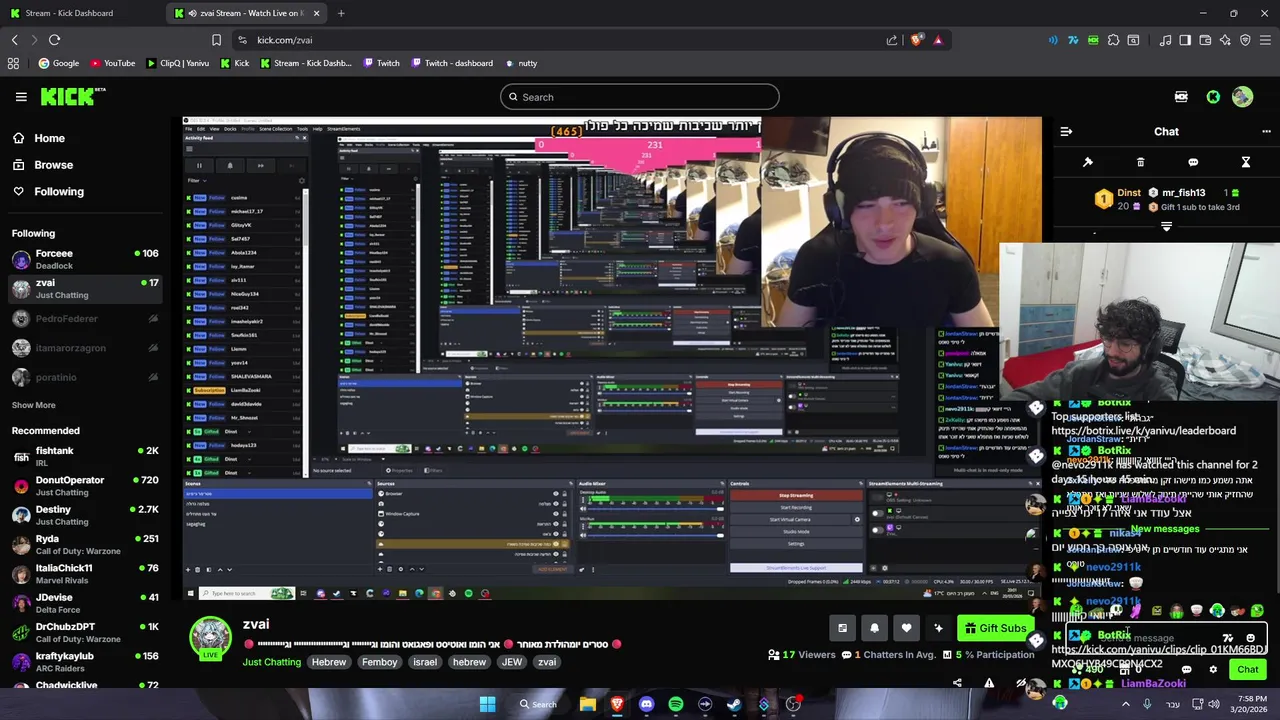Open Brave wallet icon
The width and height of the screenshot is (1280, 720).
(x=1205, y=40)
